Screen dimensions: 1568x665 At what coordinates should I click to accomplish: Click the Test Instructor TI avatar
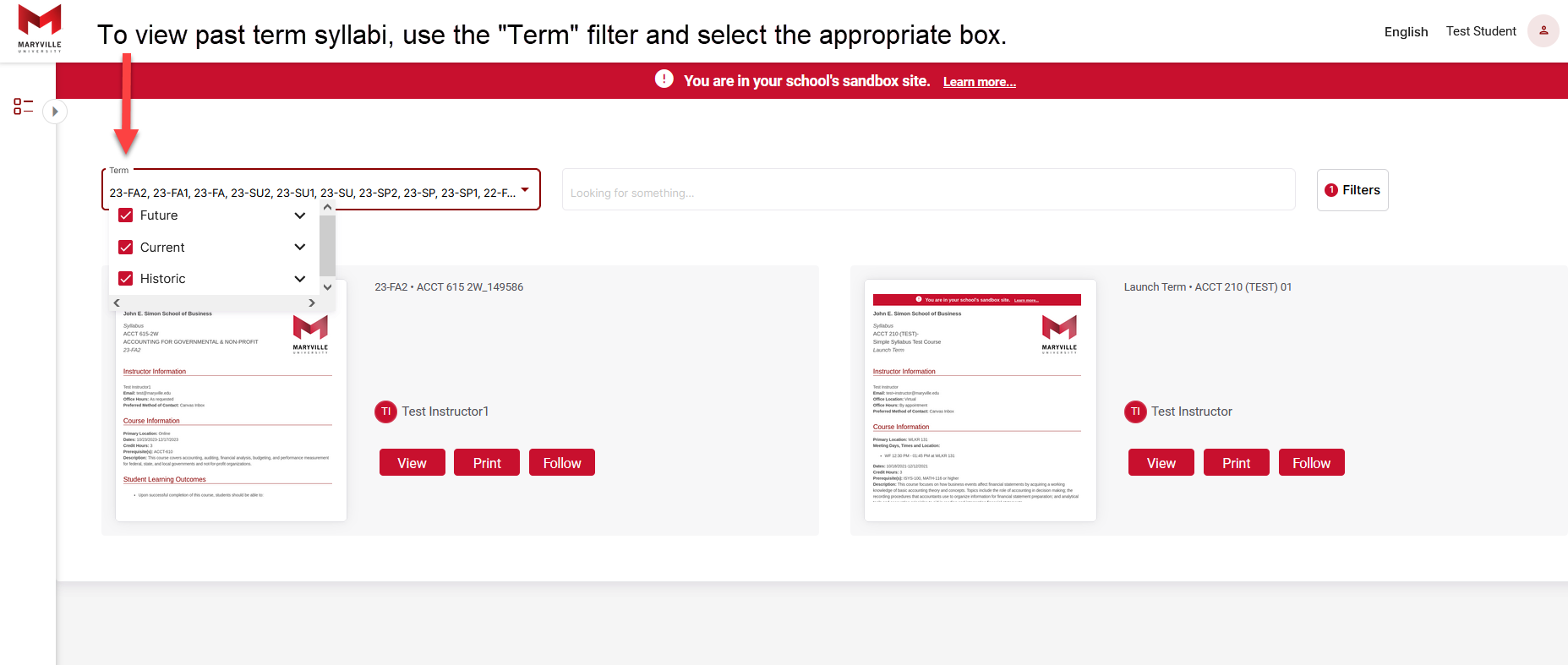click(1135, 412)
